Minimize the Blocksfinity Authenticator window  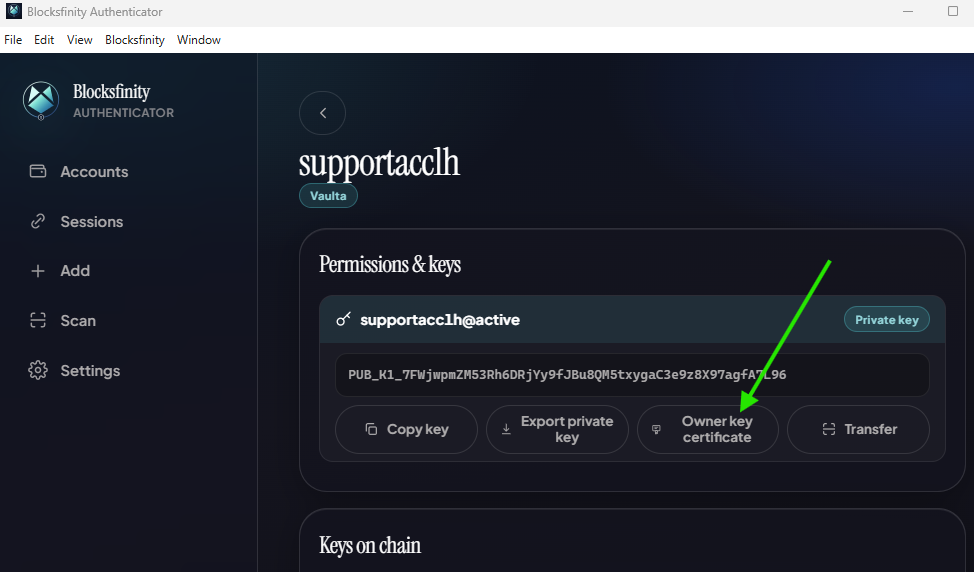pos(908,11)
